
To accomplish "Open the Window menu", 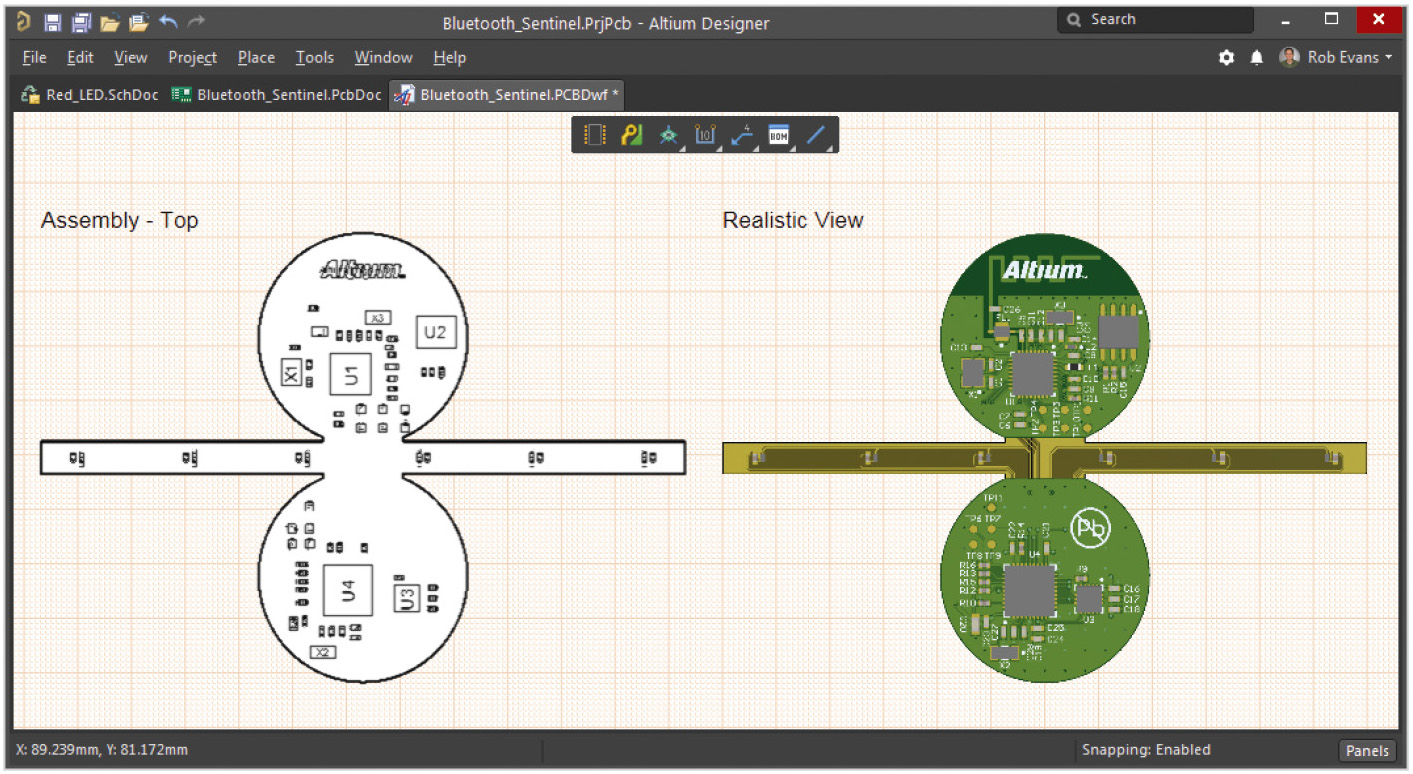I will tap(383, 58).
